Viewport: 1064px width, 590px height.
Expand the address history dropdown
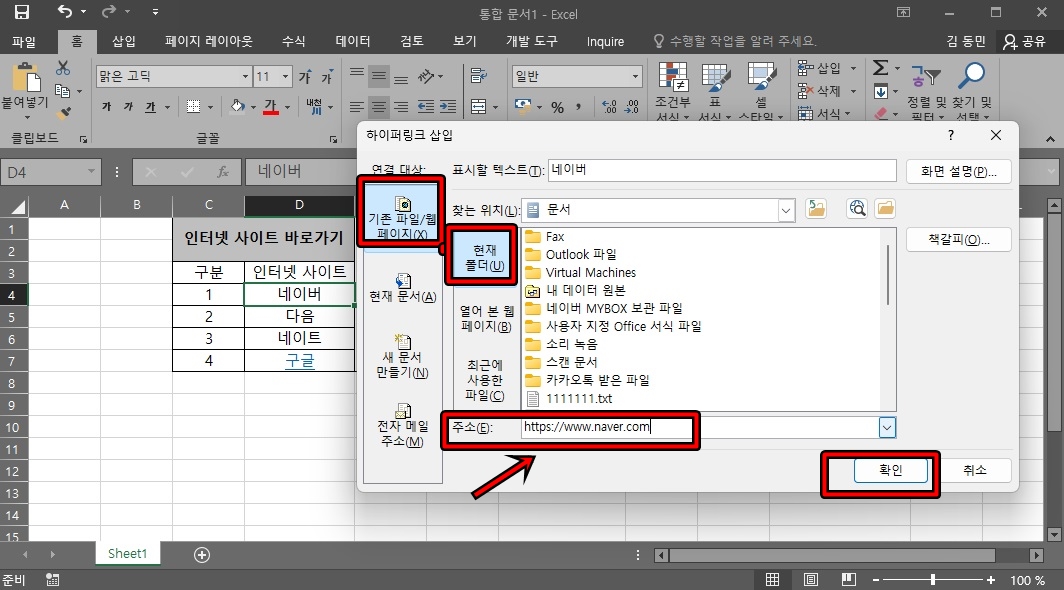887,428
